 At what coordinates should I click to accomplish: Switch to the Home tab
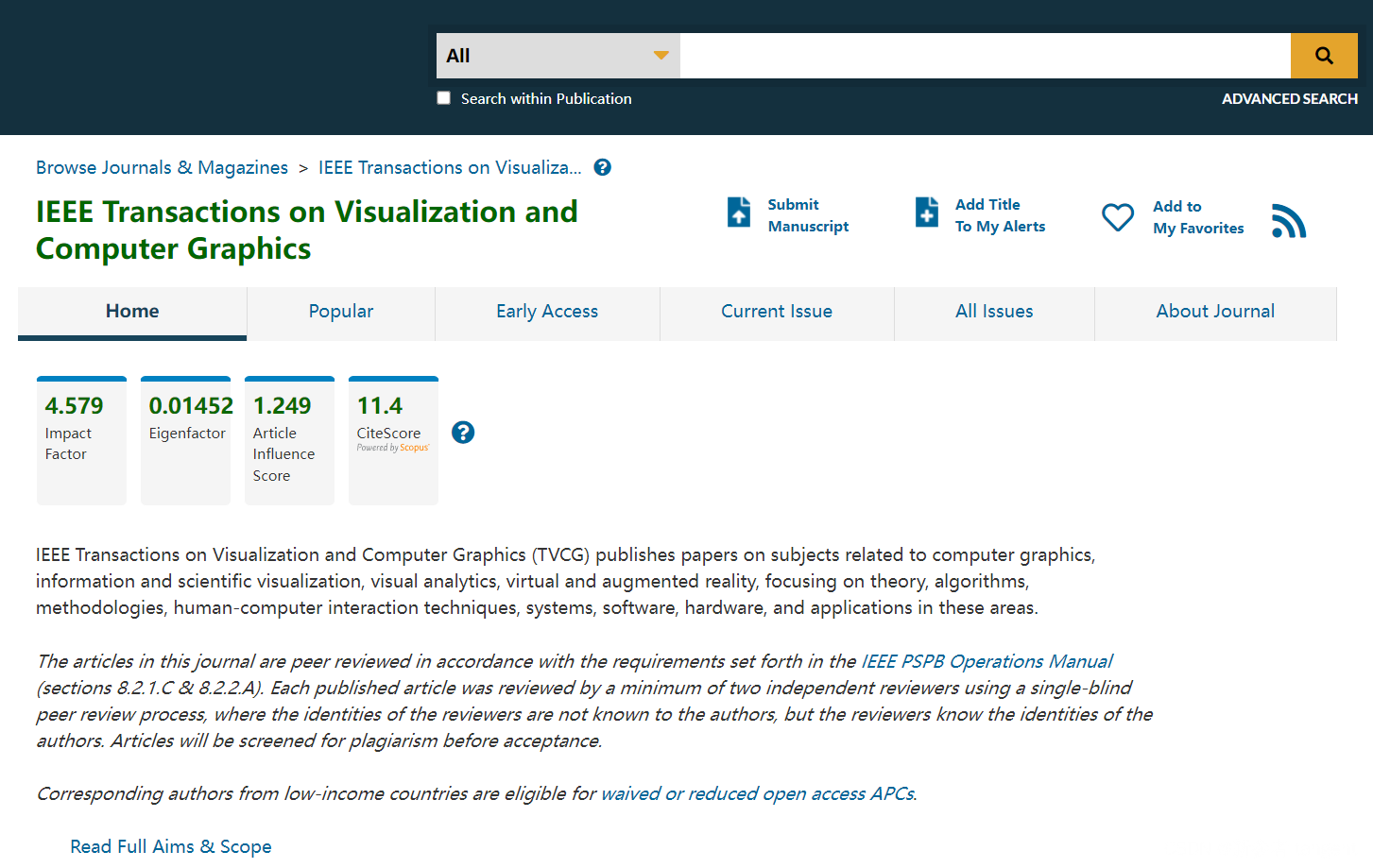[132, 313]
